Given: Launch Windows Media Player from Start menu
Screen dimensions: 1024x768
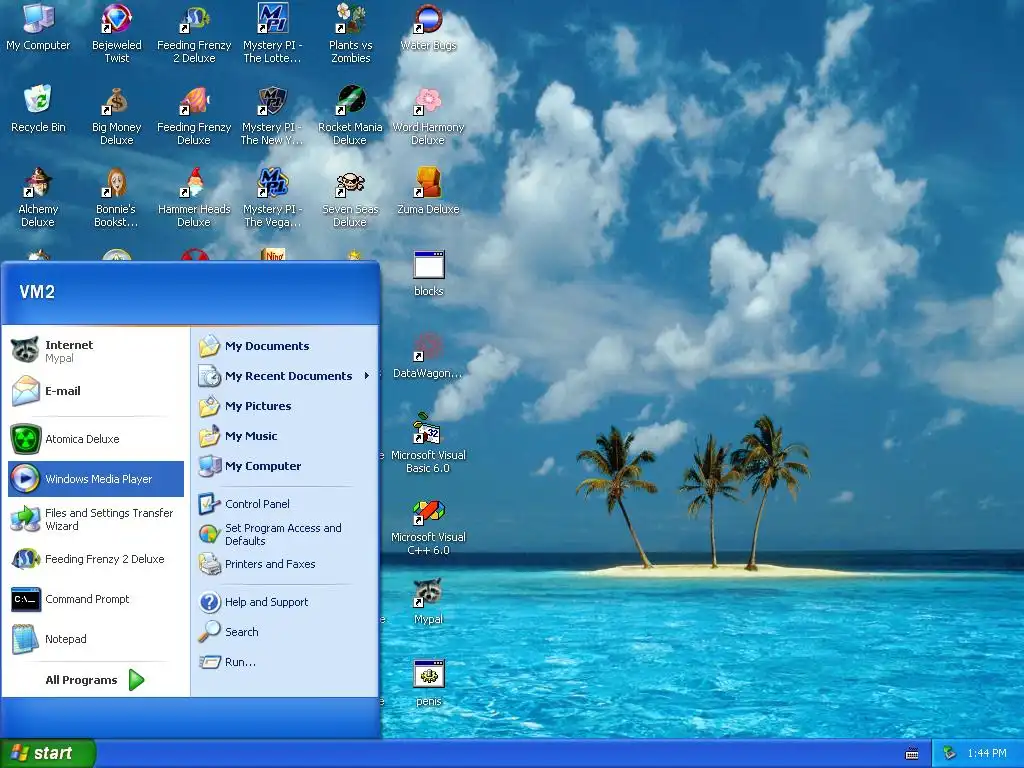Looking at the screenshot, I should pyautogui.click(x=96, y=479).
